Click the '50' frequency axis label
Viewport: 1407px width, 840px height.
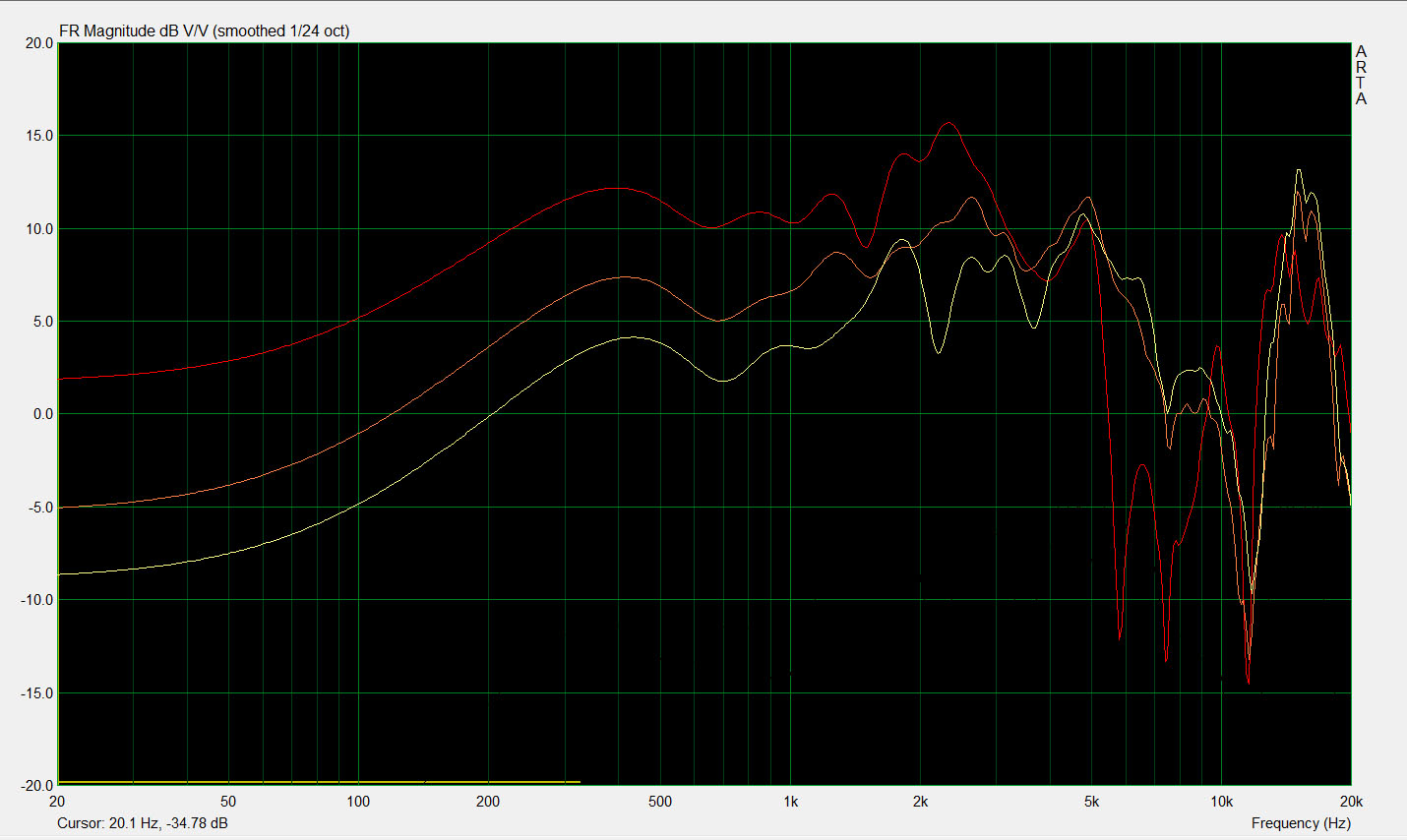click(228, 802)
